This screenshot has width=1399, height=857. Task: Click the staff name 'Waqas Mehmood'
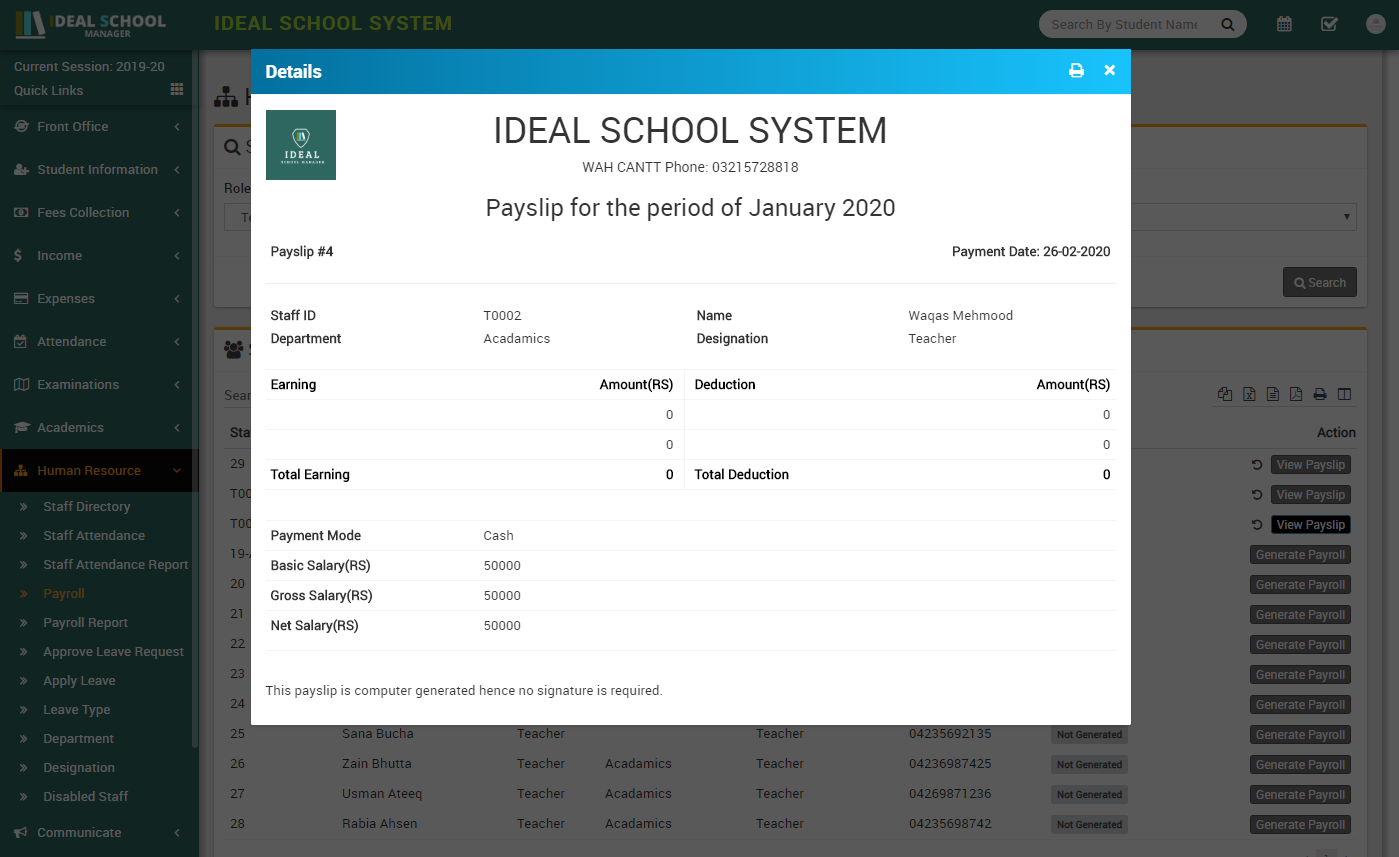(961, 316)
